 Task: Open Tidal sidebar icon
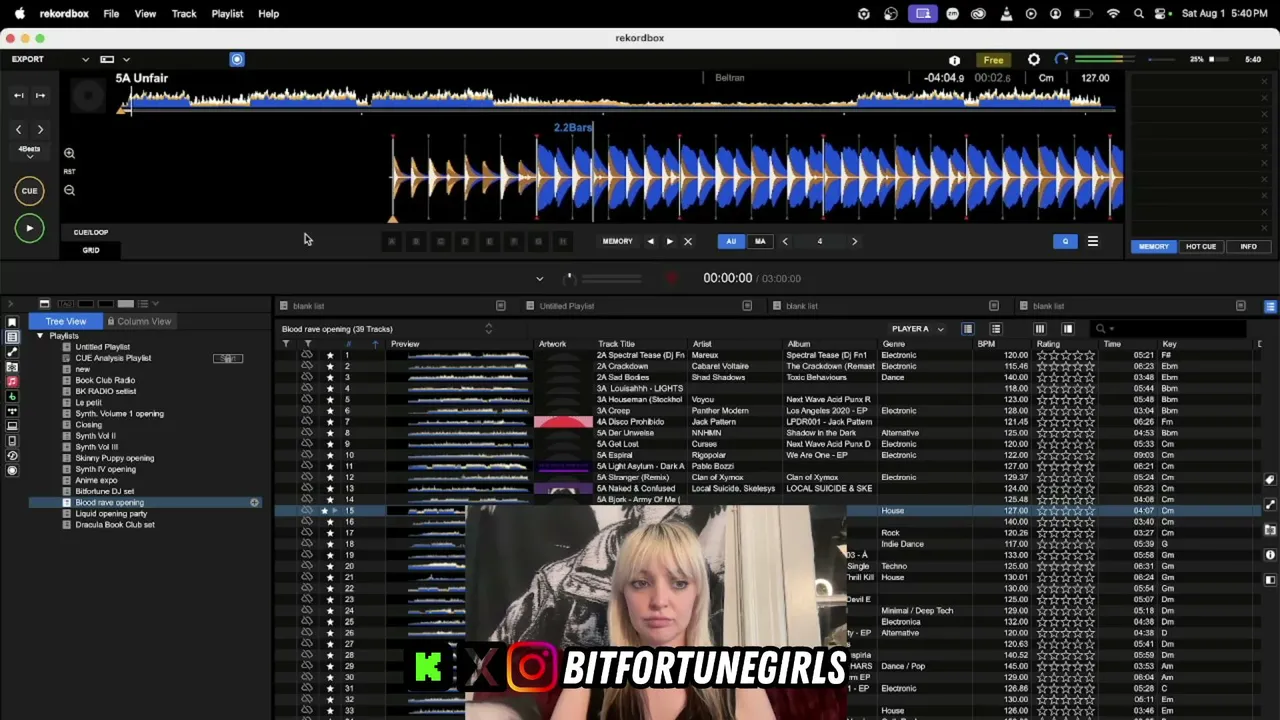[12, 411]
